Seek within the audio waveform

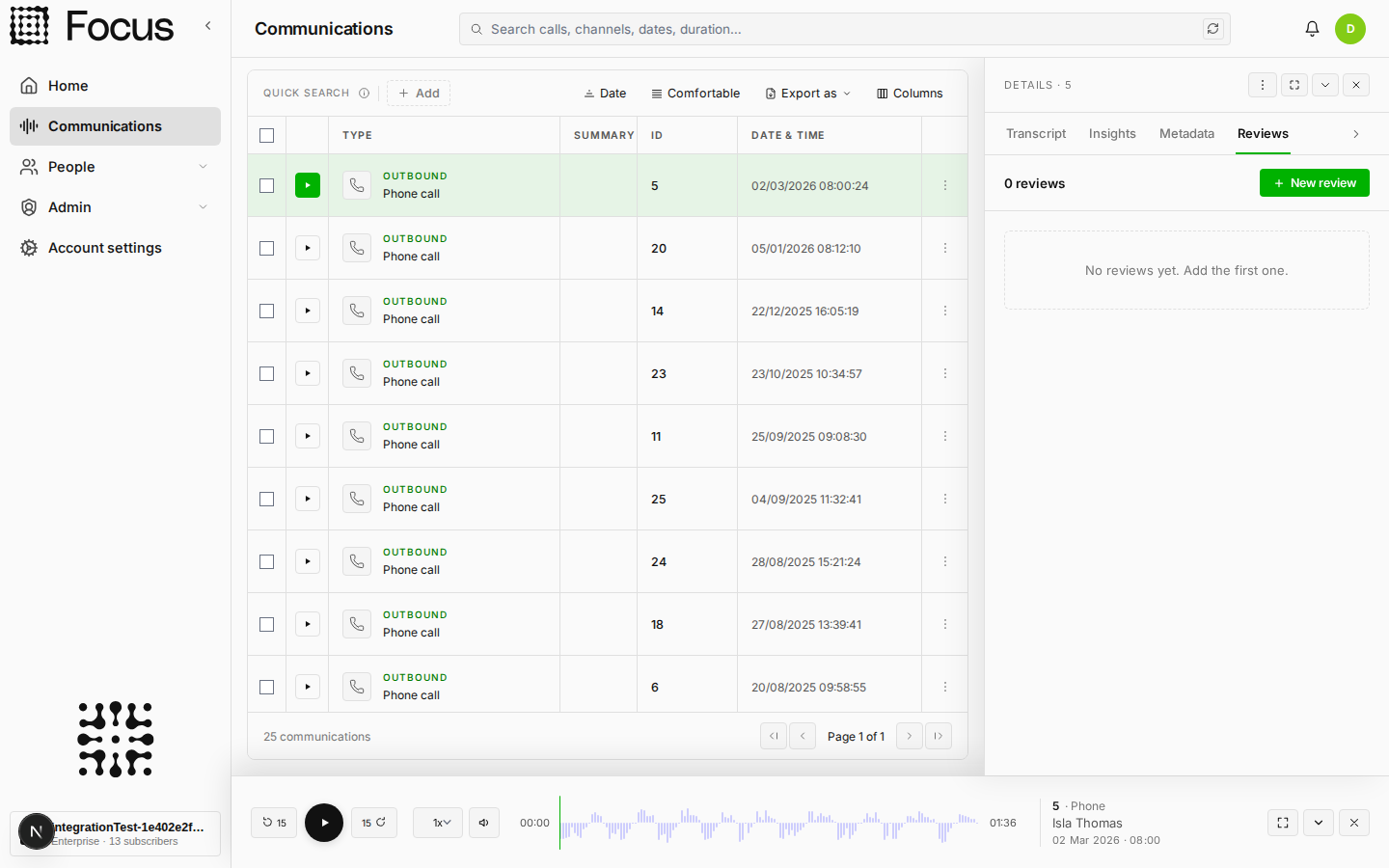point(769,823)
